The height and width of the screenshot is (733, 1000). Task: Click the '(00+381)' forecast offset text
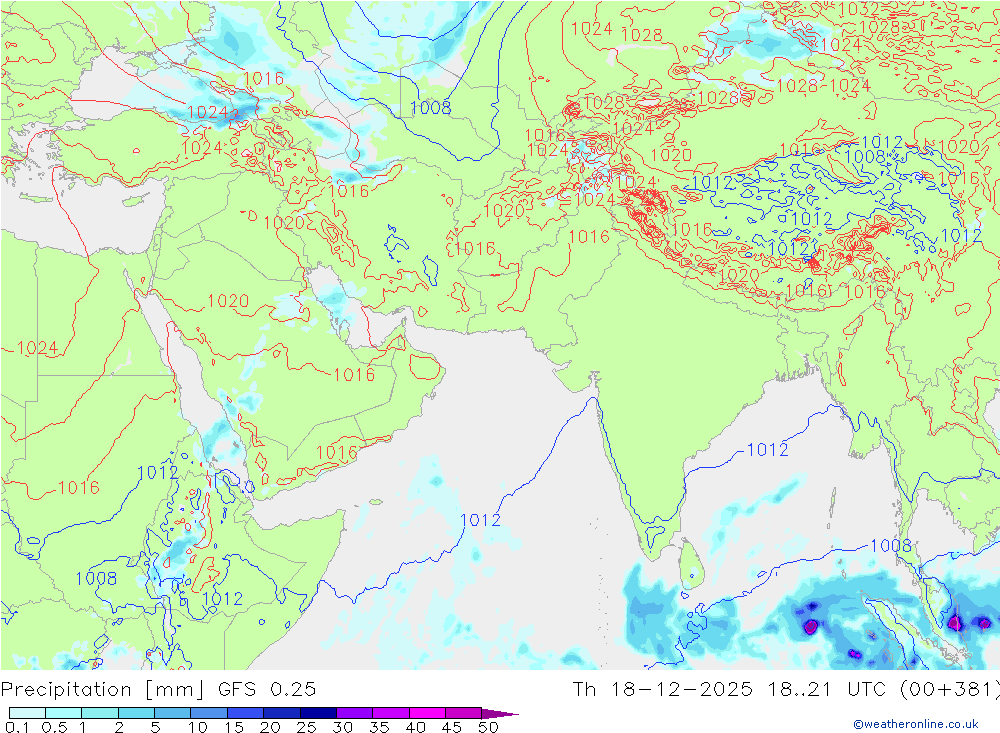pyautogui.click(x=950, y=690)
